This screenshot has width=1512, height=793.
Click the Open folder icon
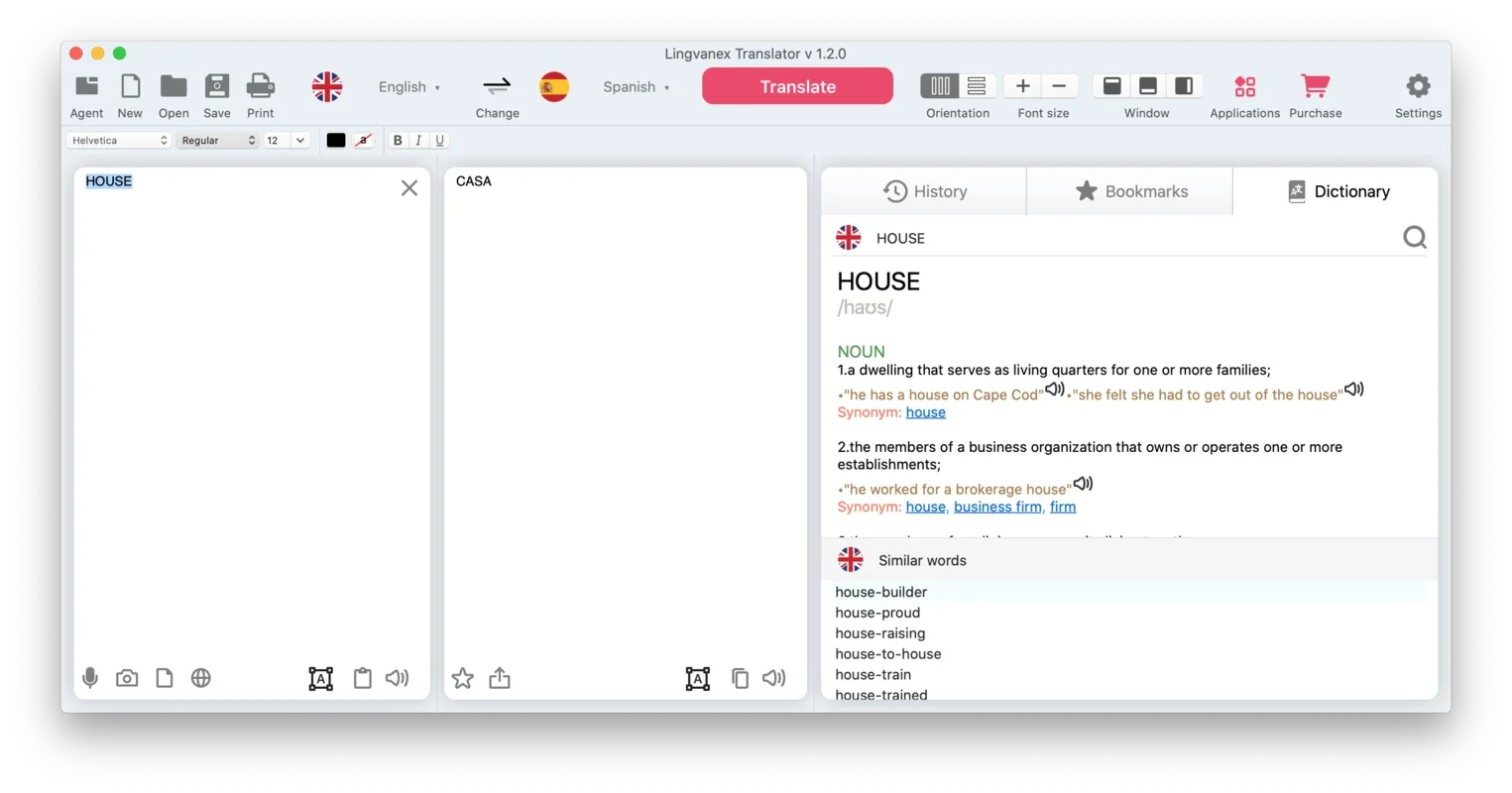click(x=174, y=86)
